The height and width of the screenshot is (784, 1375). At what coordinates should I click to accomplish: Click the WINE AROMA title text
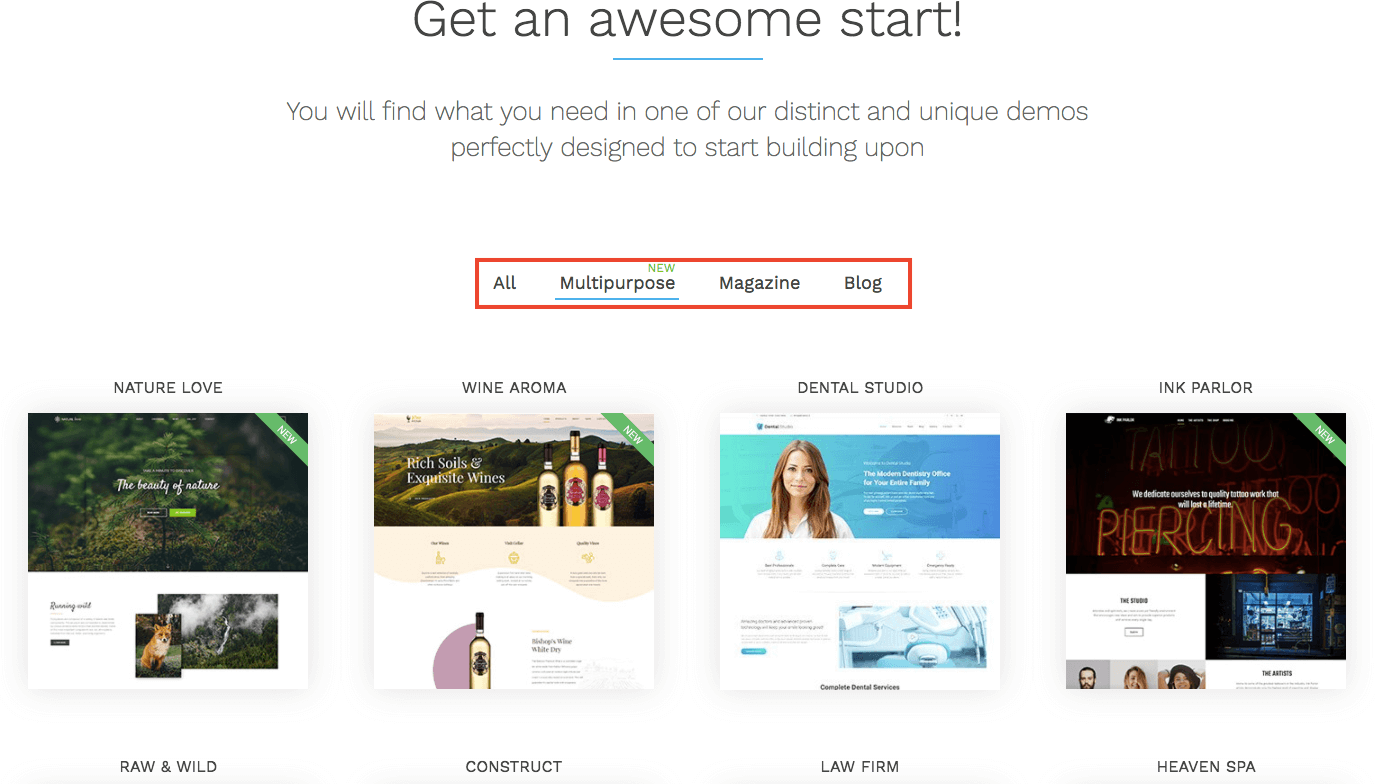514,388
